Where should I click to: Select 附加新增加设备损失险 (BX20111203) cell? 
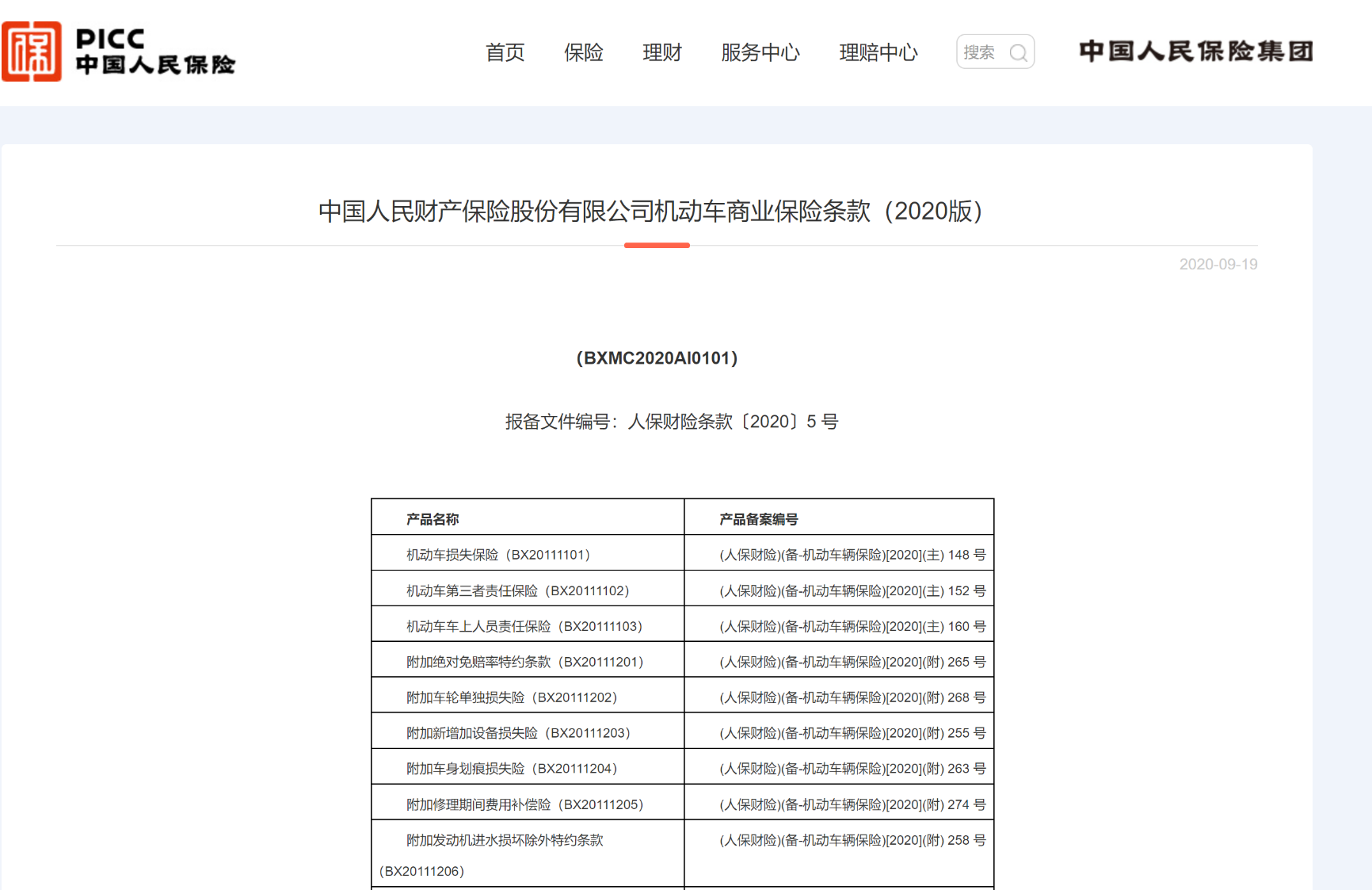tap(528, 731)
